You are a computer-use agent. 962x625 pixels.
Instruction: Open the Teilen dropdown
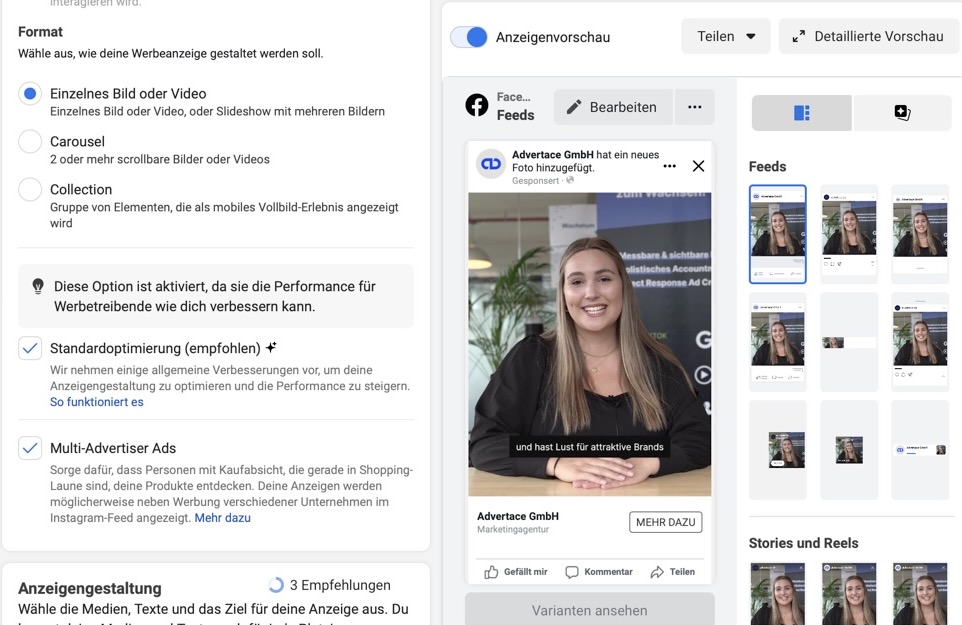725,36
